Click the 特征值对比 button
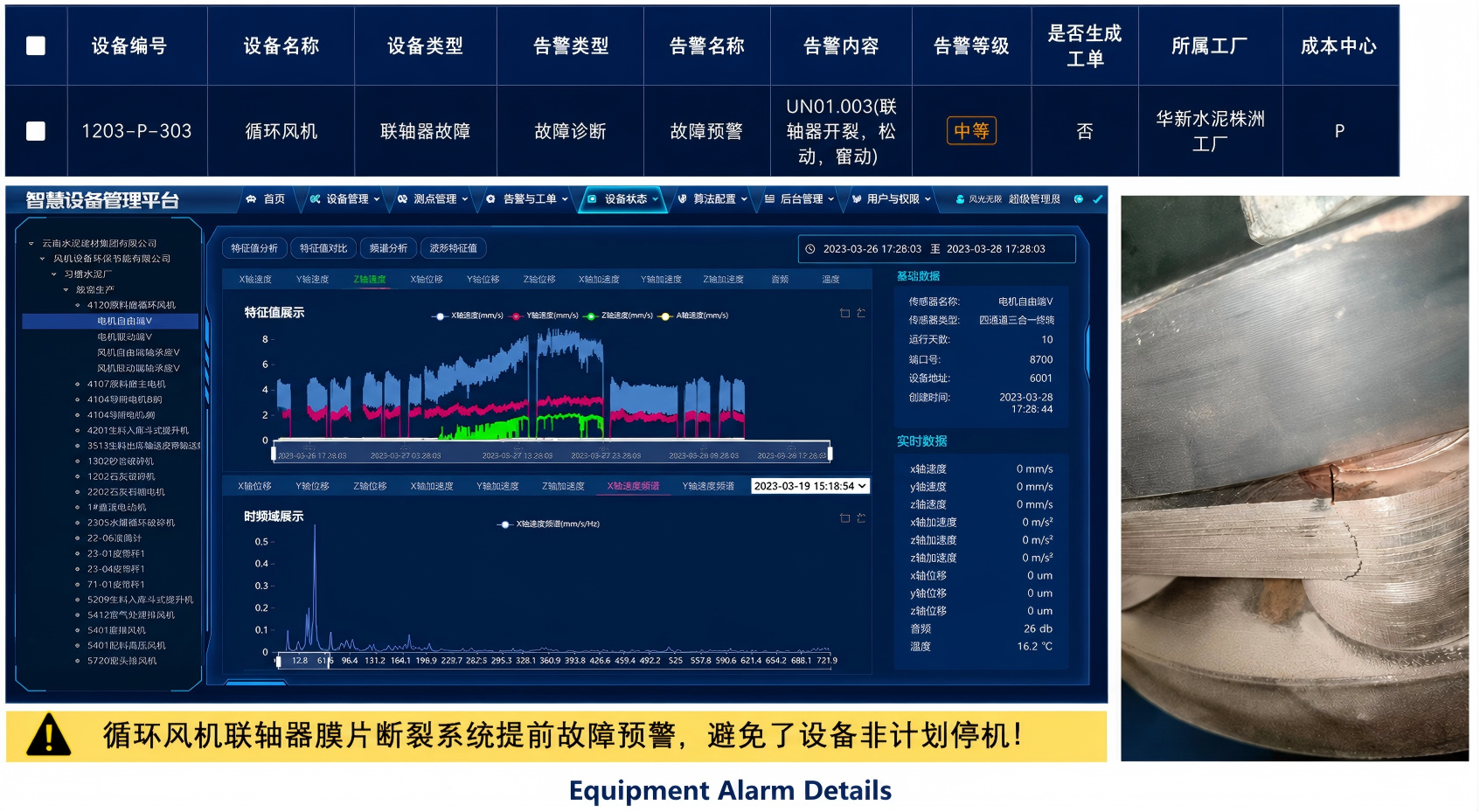 tap(323, 248)
